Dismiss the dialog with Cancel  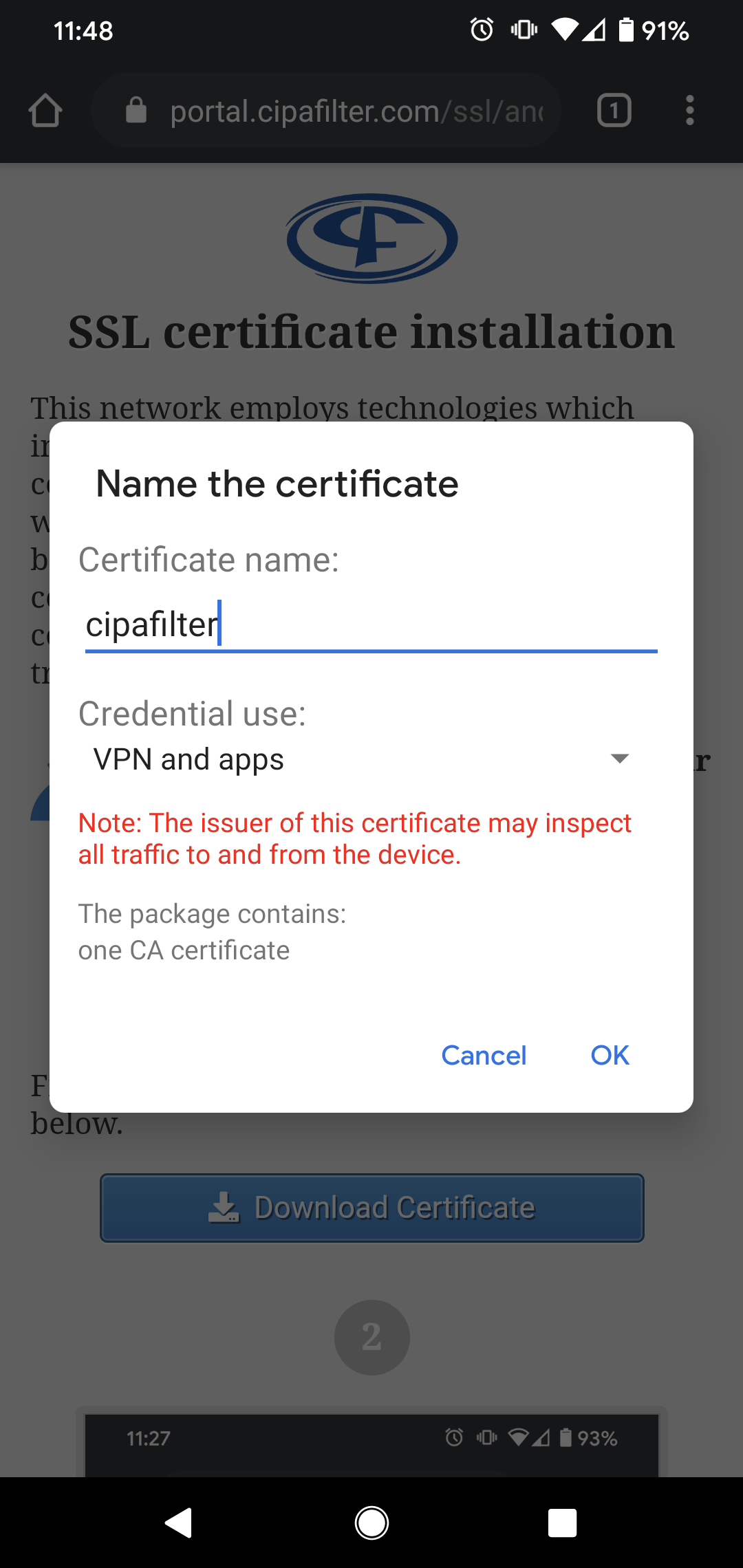tap(483, 1055)
